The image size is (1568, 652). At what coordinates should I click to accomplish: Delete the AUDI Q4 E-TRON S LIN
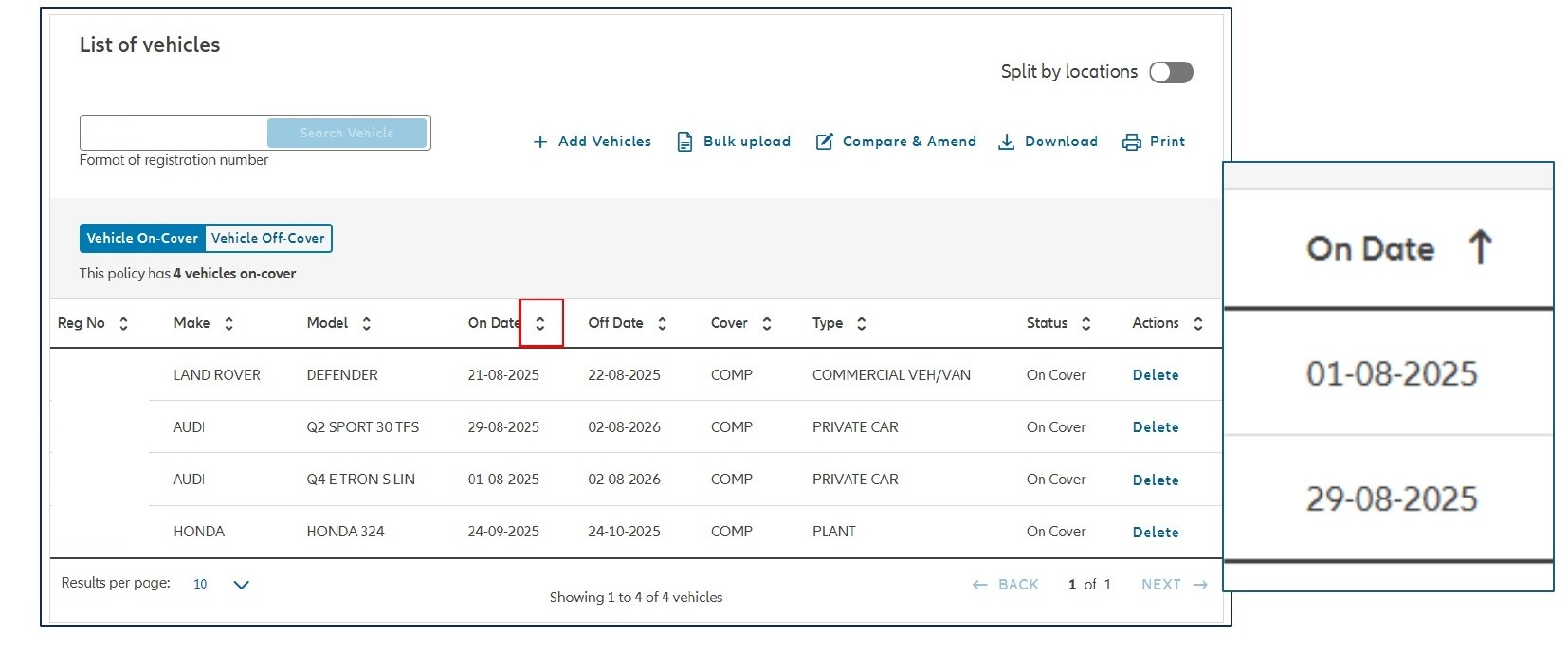click(1156, 480)
